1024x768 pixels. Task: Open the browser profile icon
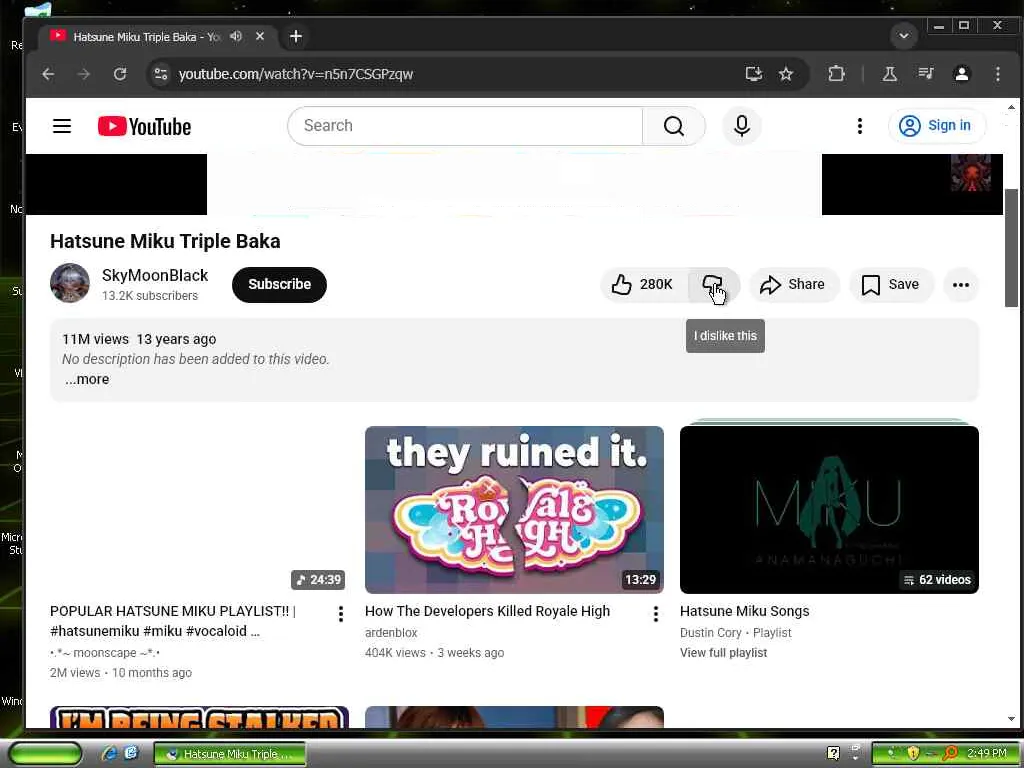click(961, 74)
